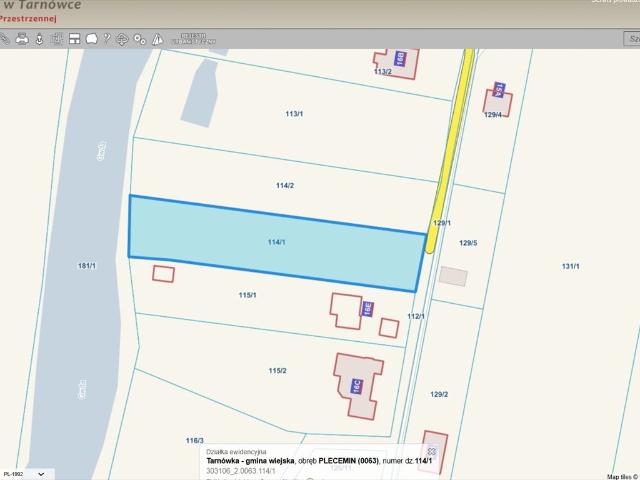This screenshot has height=480, width=640.
Task: Open the help question mark icon
Action: point(107,39)
